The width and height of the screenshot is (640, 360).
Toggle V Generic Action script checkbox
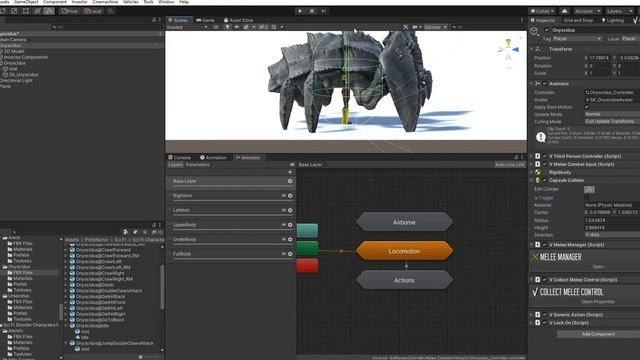[x=544, y=315]
